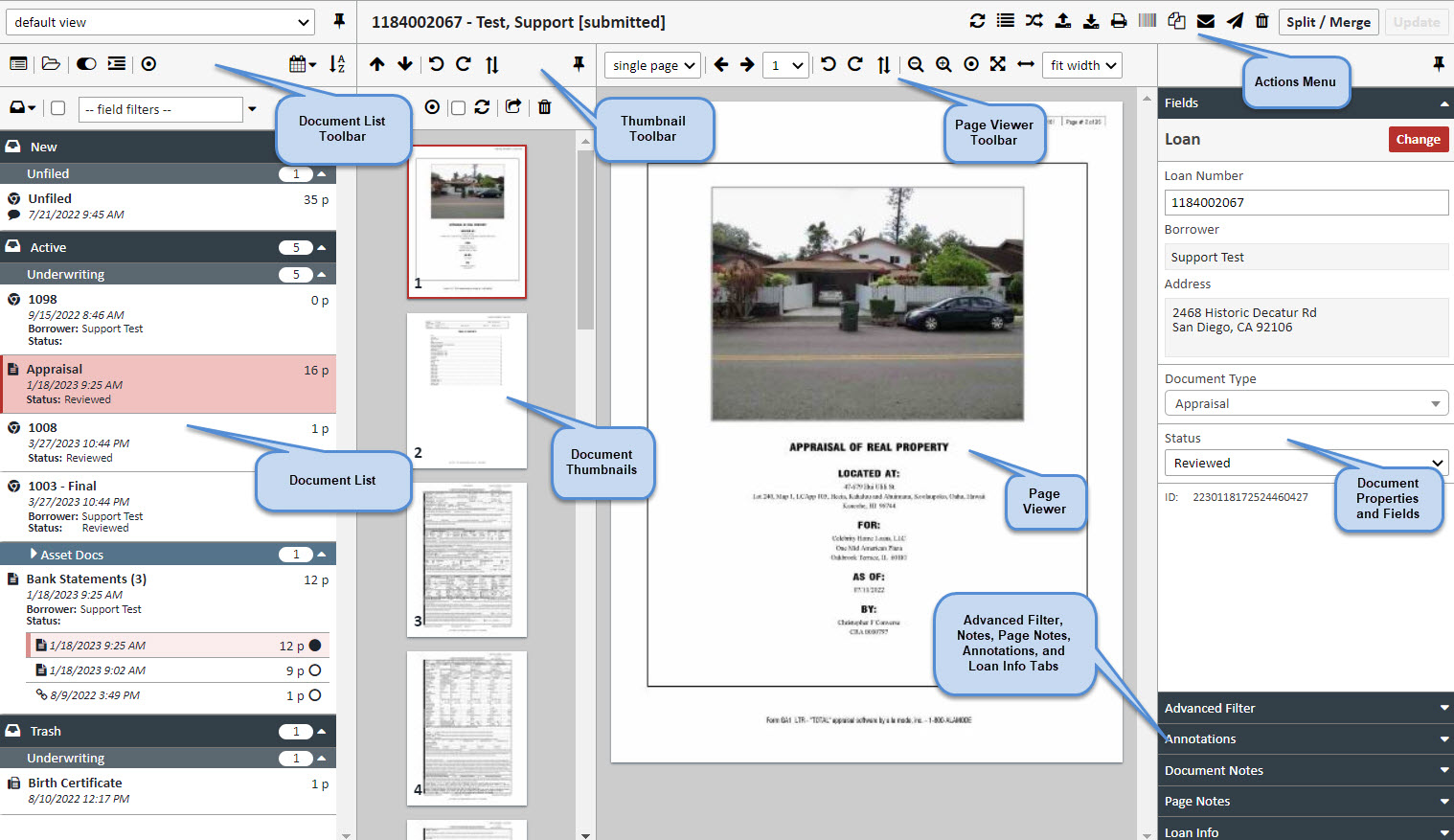
Task: Click the red Change button
Action: pos(1418,139)
